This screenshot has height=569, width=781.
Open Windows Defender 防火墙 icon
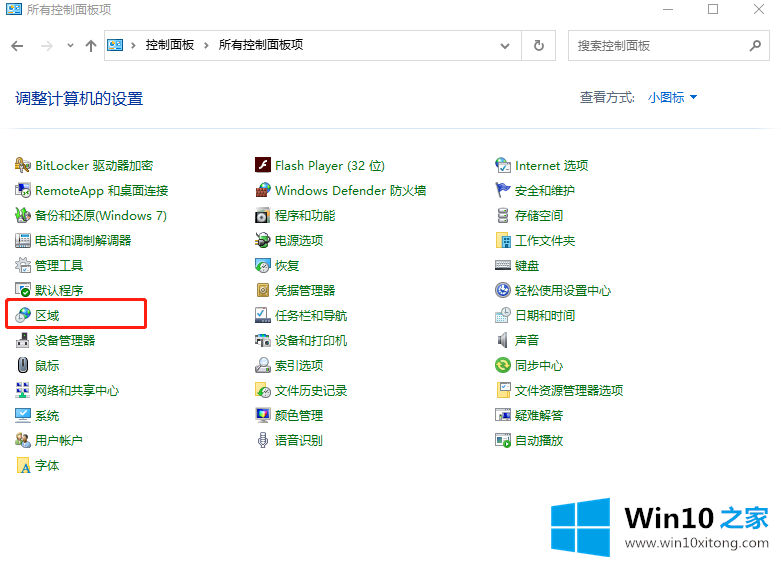[x=263, y=191]
